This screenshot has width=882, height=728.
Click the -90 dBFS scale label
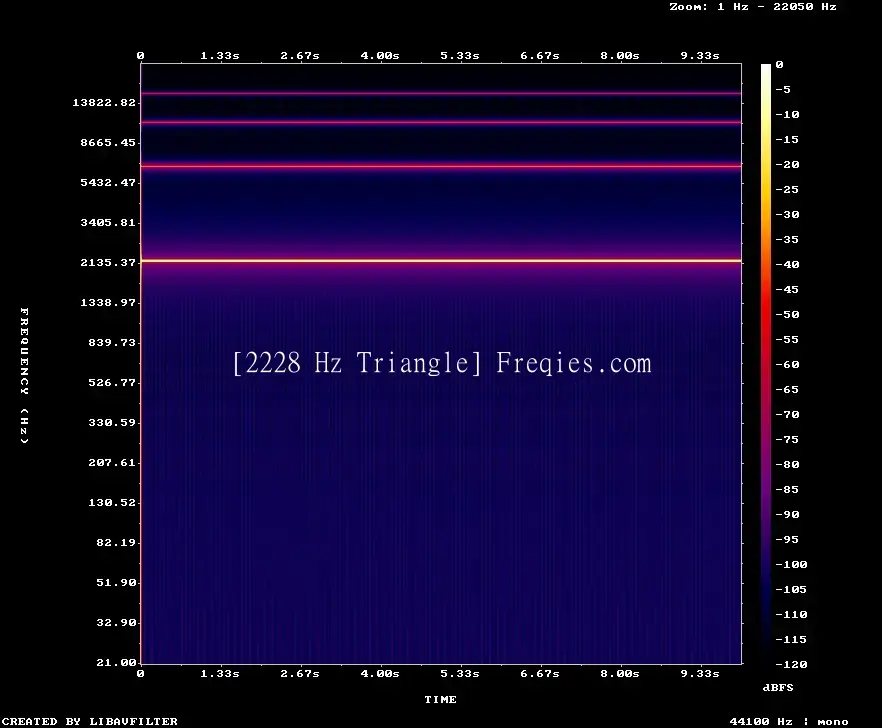pyautogui.click(x=787, y=515)
